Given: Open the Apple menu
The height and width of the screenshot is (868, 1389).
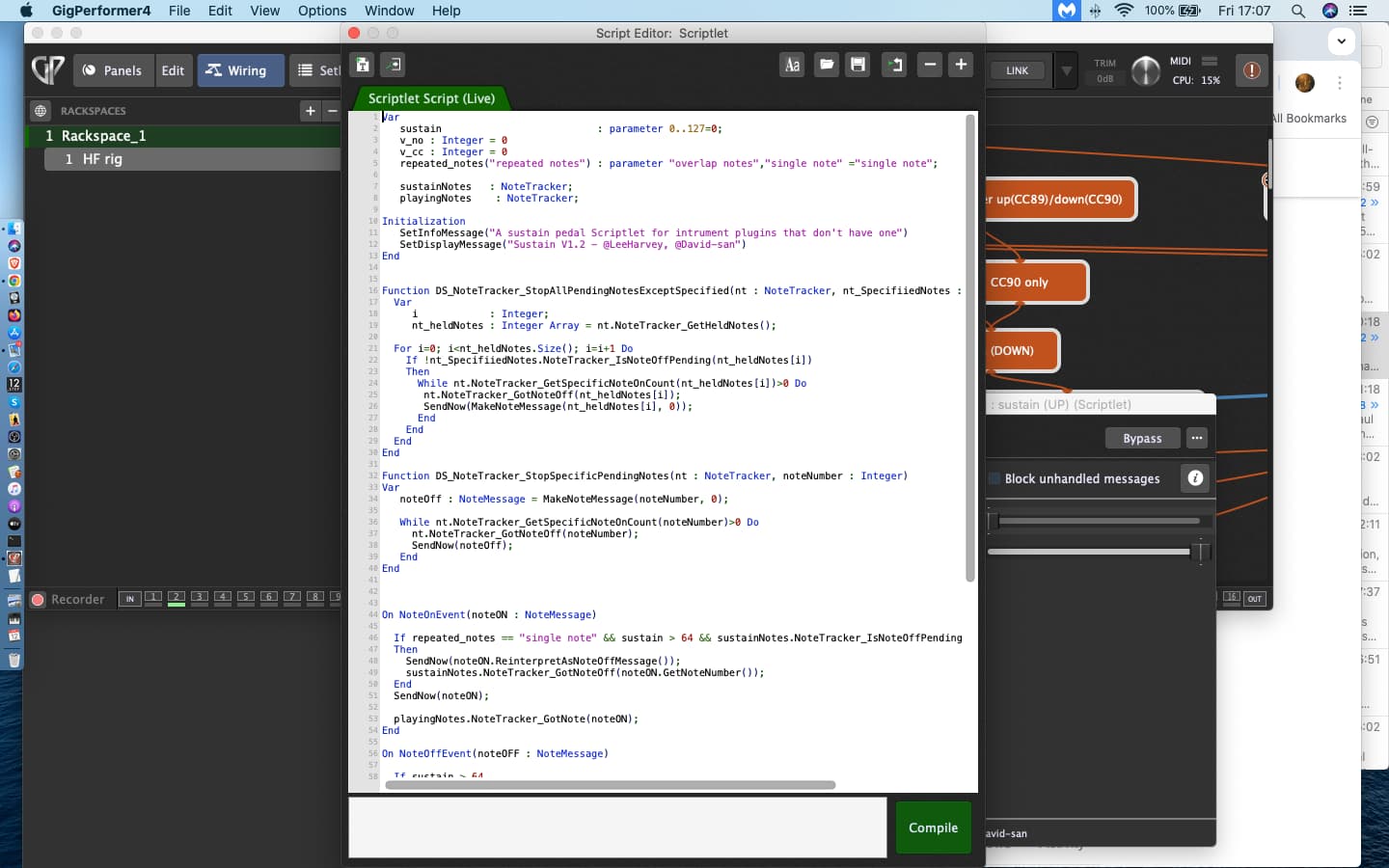Looking at the screenshot, I should click(26, 11).
